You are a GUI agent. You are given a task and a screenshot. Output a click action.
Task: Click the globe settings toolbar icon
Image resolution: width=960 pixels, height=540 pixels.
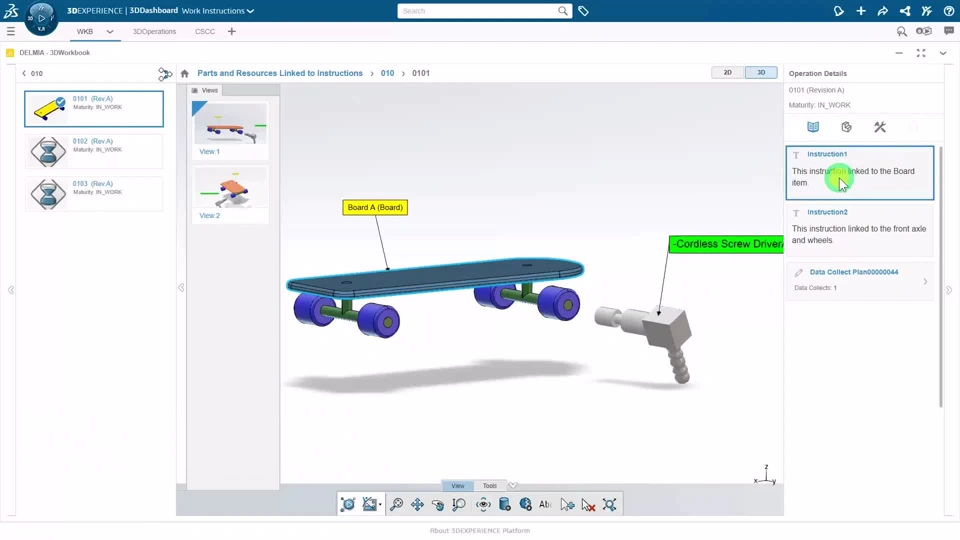(525, 504)
